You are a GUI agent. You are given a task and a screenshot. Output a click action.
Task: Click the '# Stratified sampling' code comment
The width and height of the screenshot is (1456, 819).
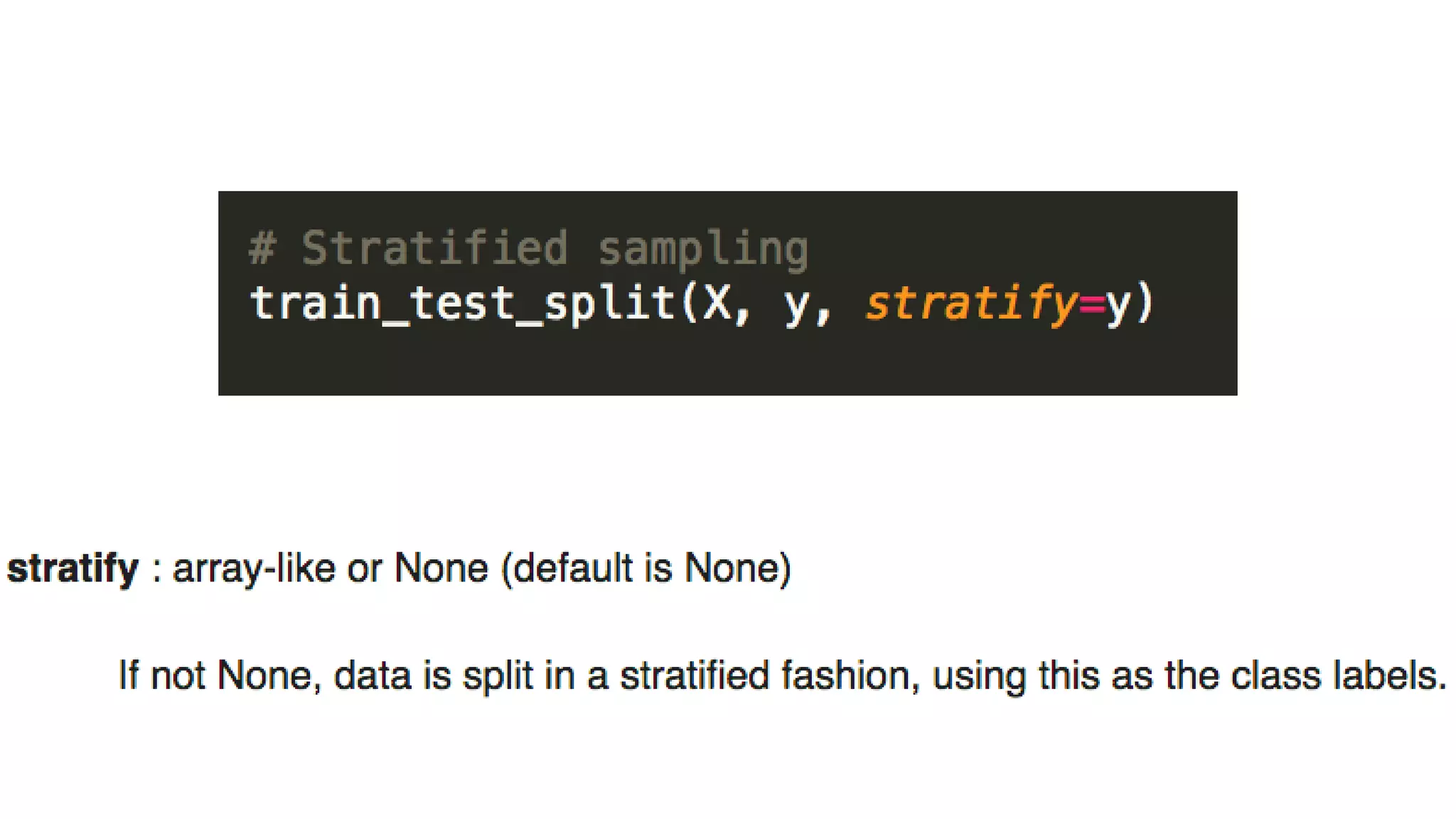click(x=528, y=249)
